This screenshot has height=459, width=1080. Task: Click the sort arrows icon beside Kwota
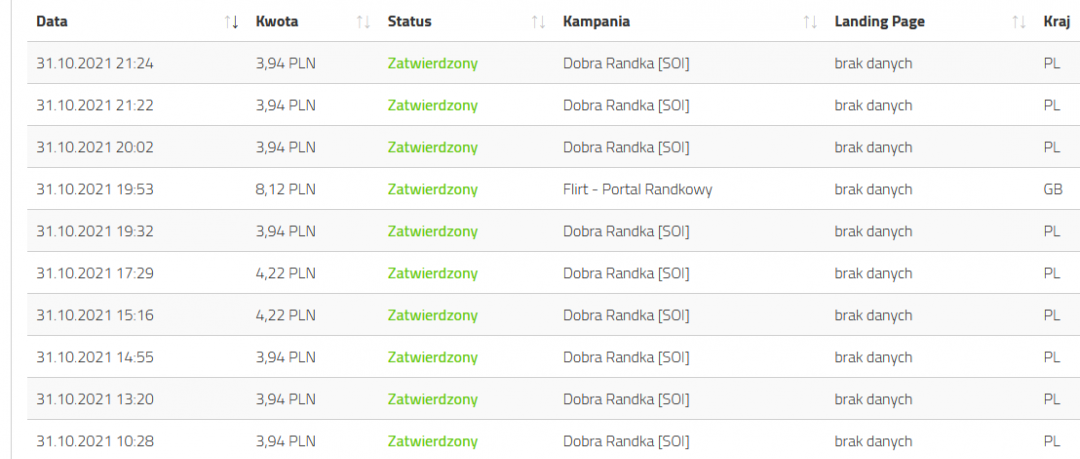(363, 21)
